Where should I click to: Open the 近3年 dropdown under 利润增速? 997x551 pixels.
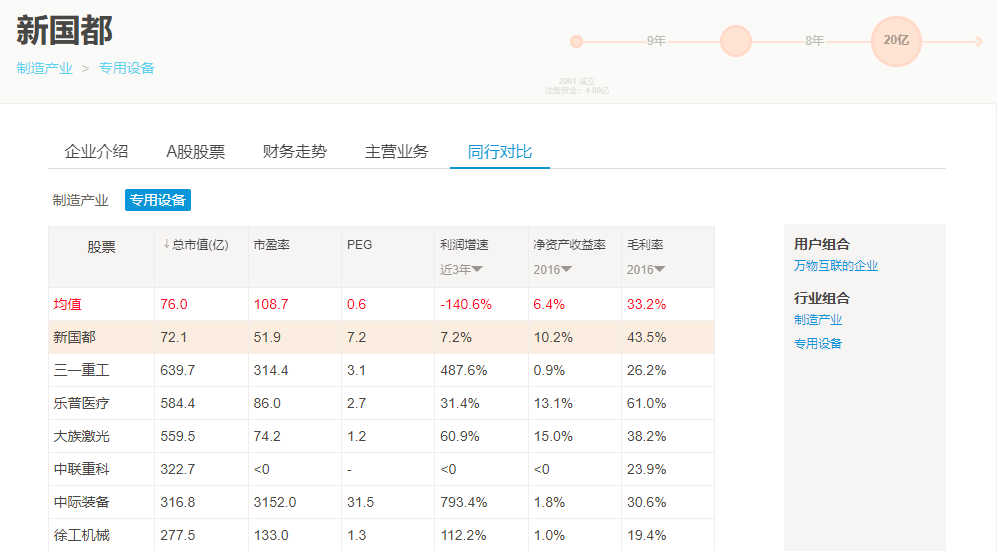[x=462, y=269]
